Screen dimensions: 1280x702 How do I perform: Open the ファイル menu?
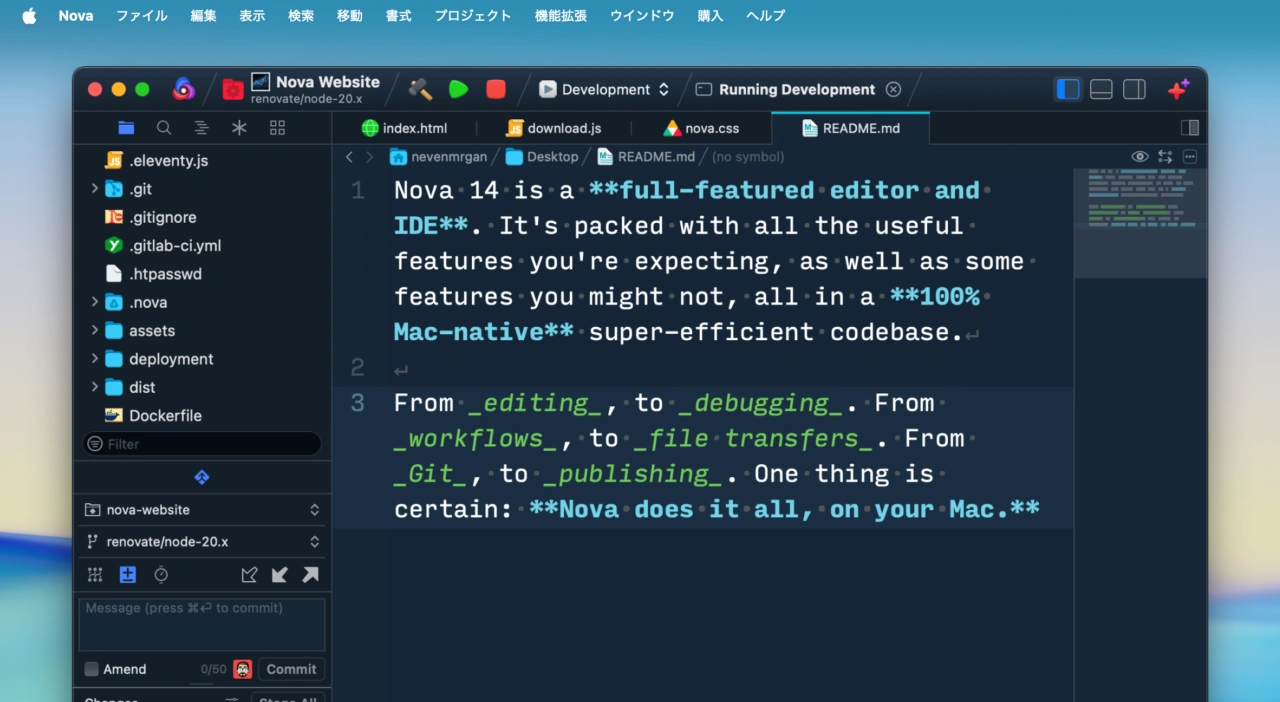click(142, 16)
